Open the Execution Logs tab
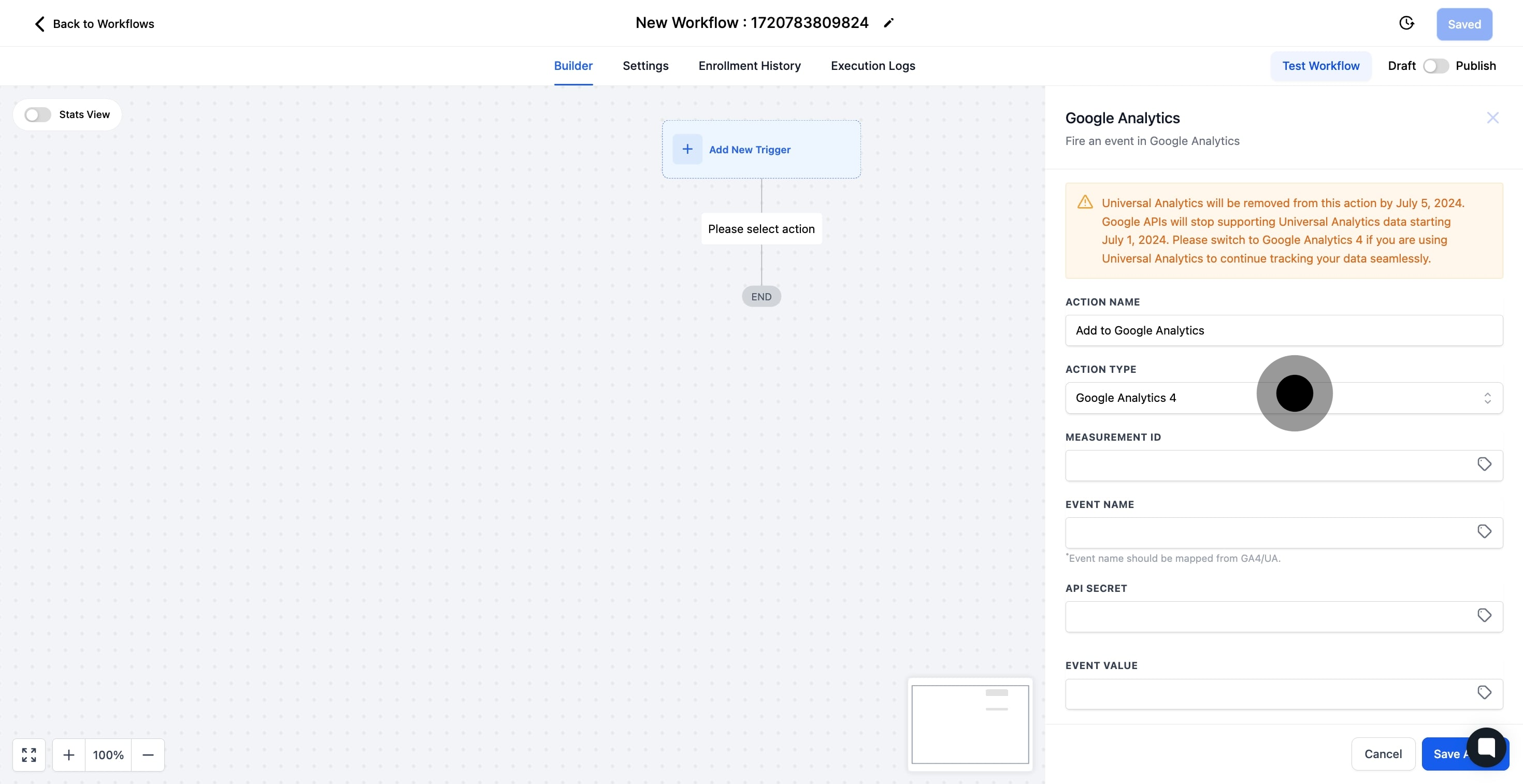 click(873, 66)
